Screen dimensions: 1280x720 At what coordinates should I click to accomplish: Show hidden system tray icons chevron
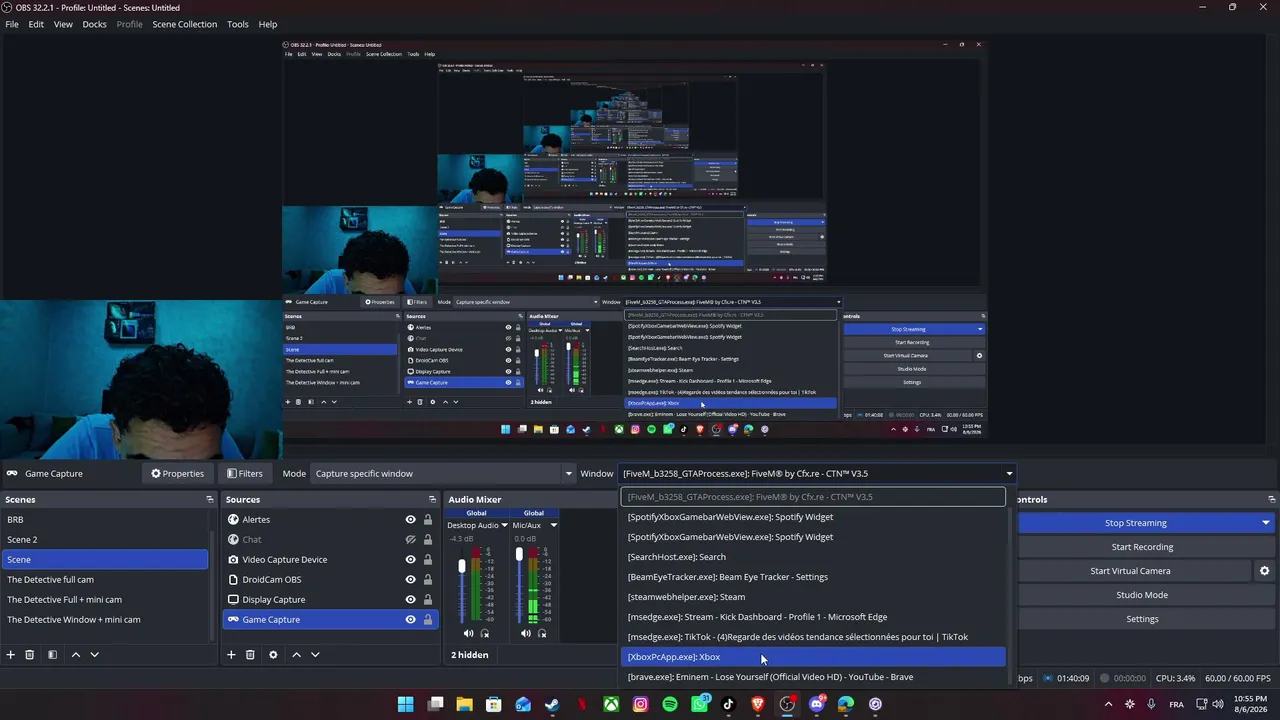pos(1110,704)
